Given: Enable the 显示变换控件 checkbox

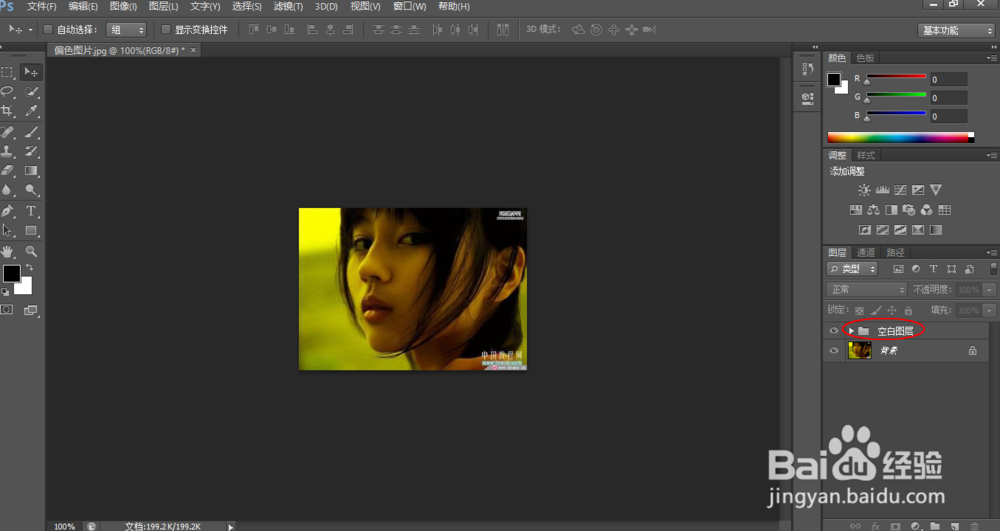Looking at the screenshot, I should (x=166, y=29).
